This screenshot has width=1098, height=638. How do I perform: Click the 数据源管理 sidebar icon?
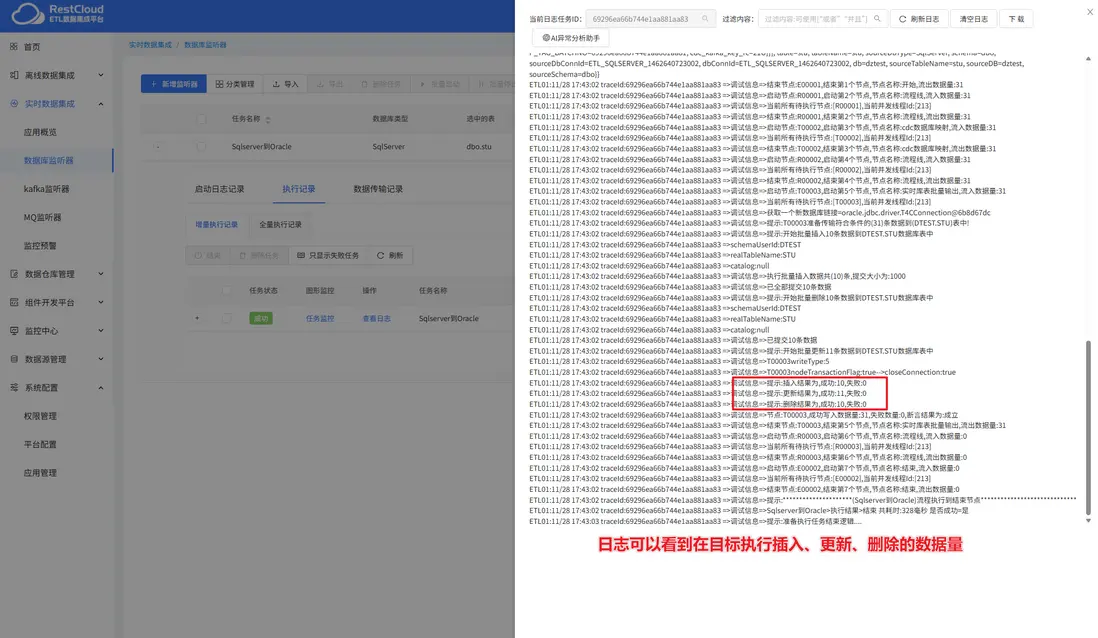(x=14, y=359)
